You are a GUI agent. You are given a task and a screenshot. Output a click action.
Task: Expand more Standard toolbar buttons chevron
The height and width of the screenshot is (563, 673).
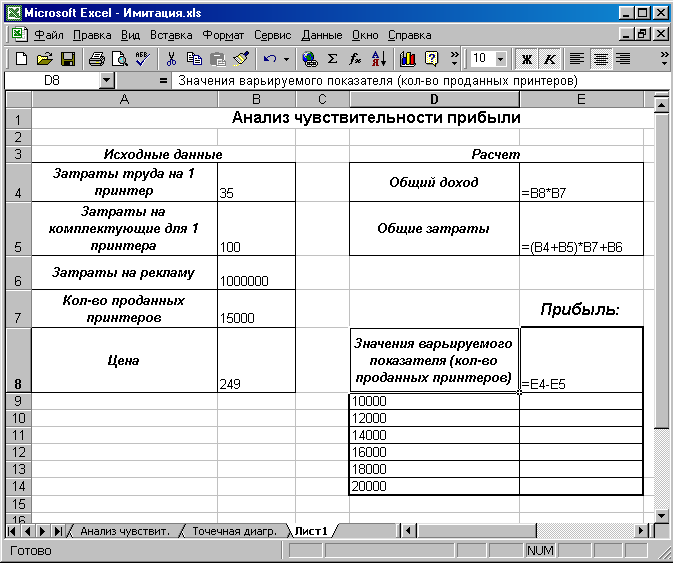454,59
